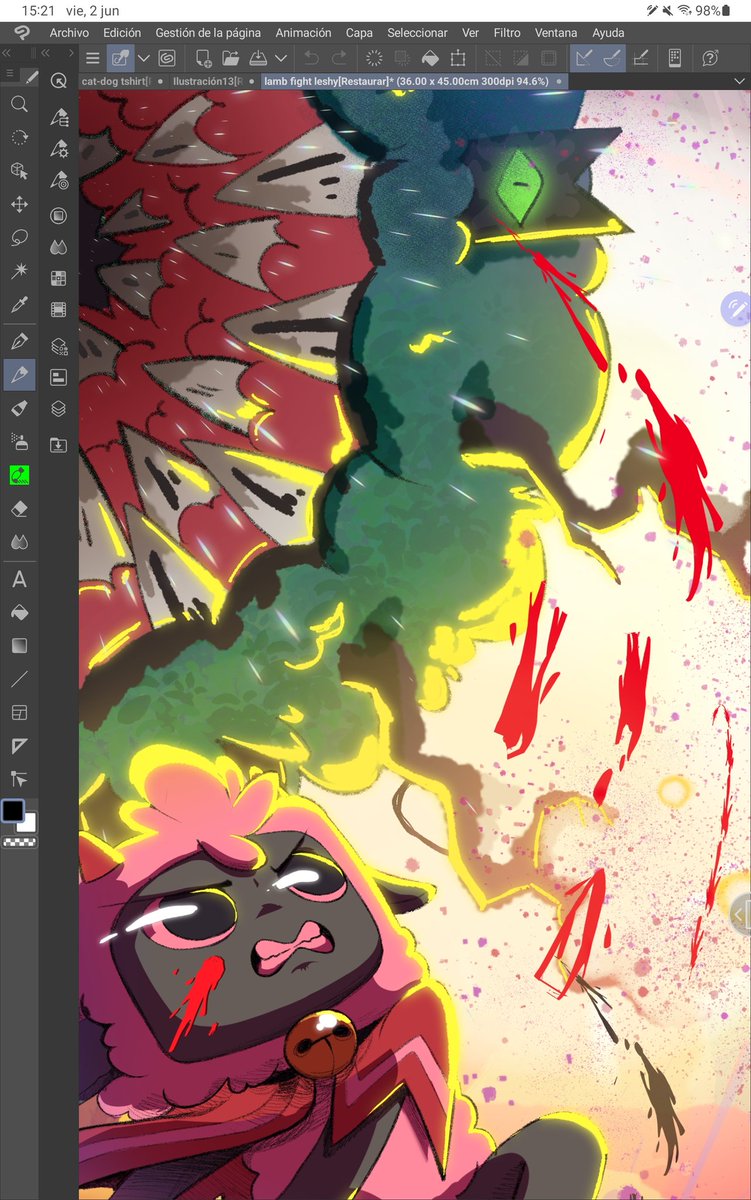Viewport: 751px width, 1200px height.
Task: Open the Quick Access palette icon
Action: 59,81
